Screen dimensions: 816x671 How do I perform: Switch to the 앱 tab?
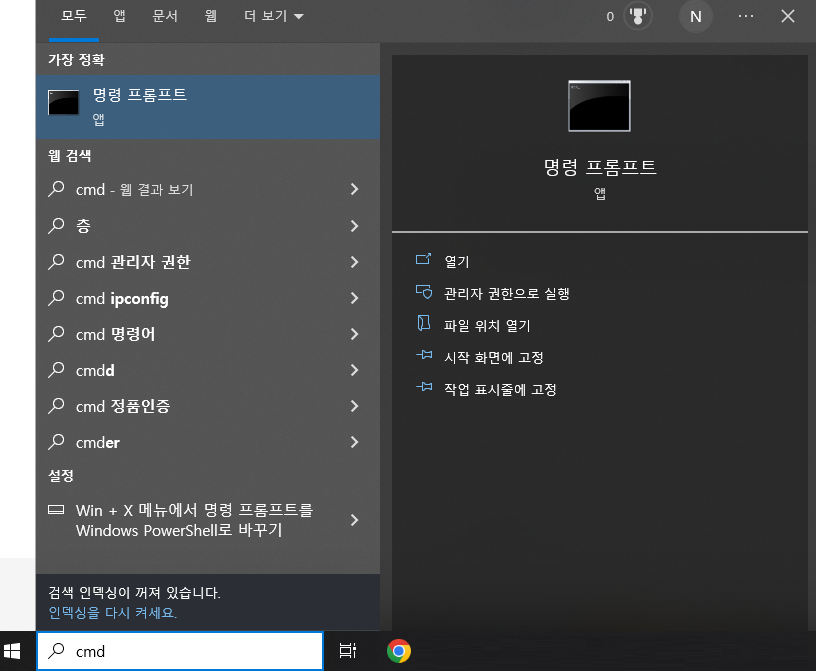120,17
